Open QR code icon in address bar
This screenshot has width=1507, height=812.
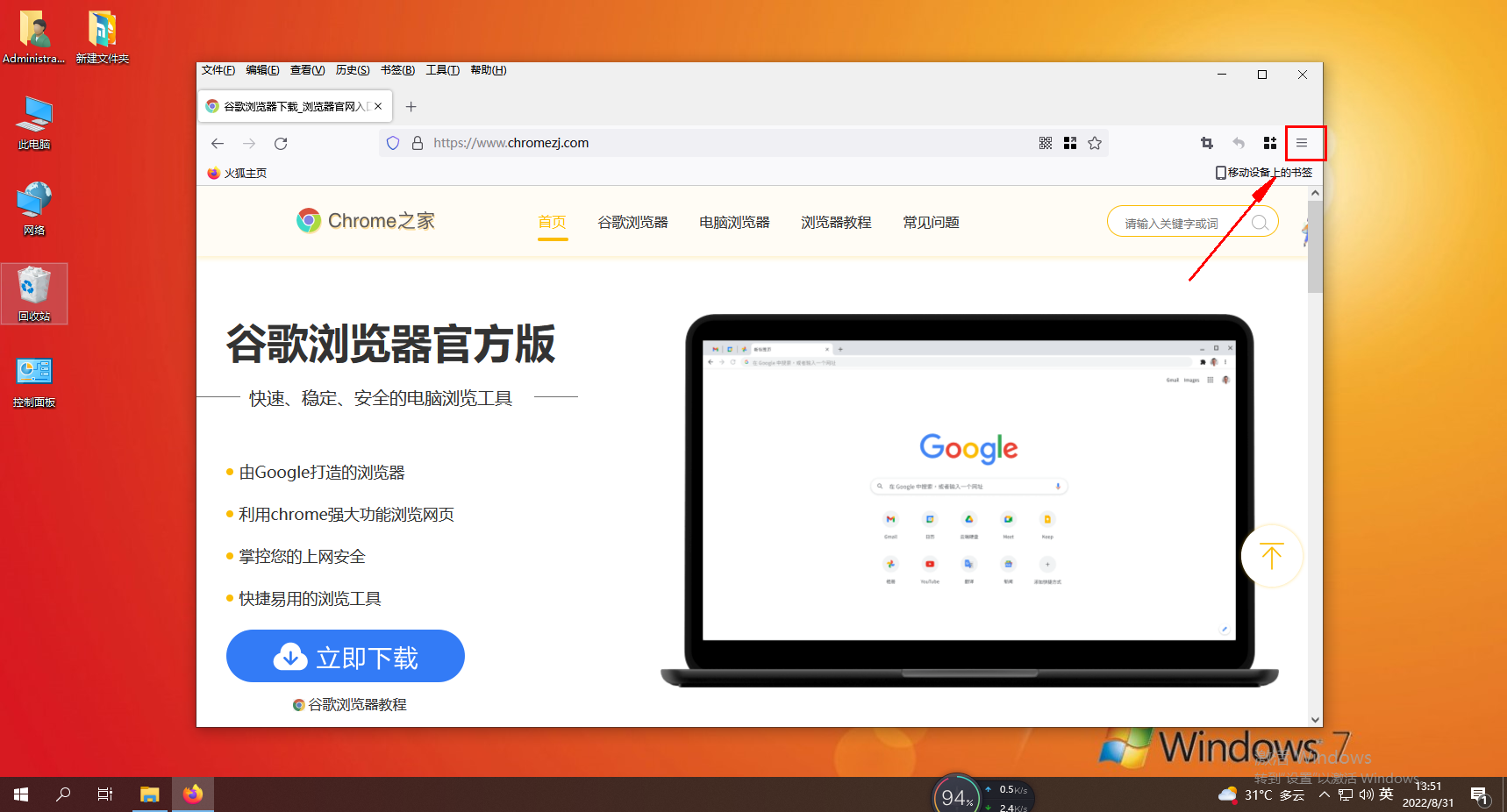click(x=1046, y=143)
